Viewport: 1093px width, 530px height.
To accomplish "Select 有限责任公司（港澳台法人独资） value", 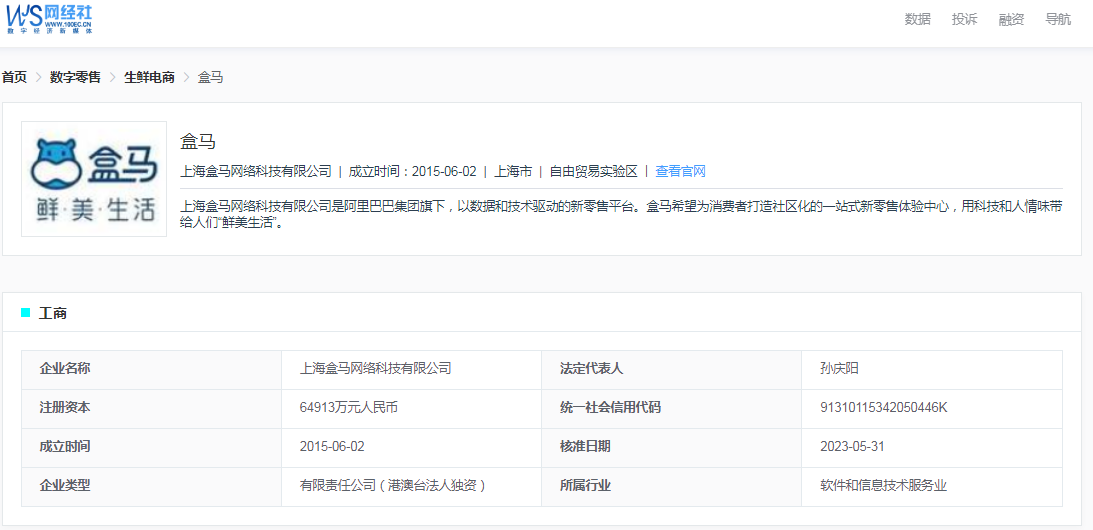I will pos(392,486).
